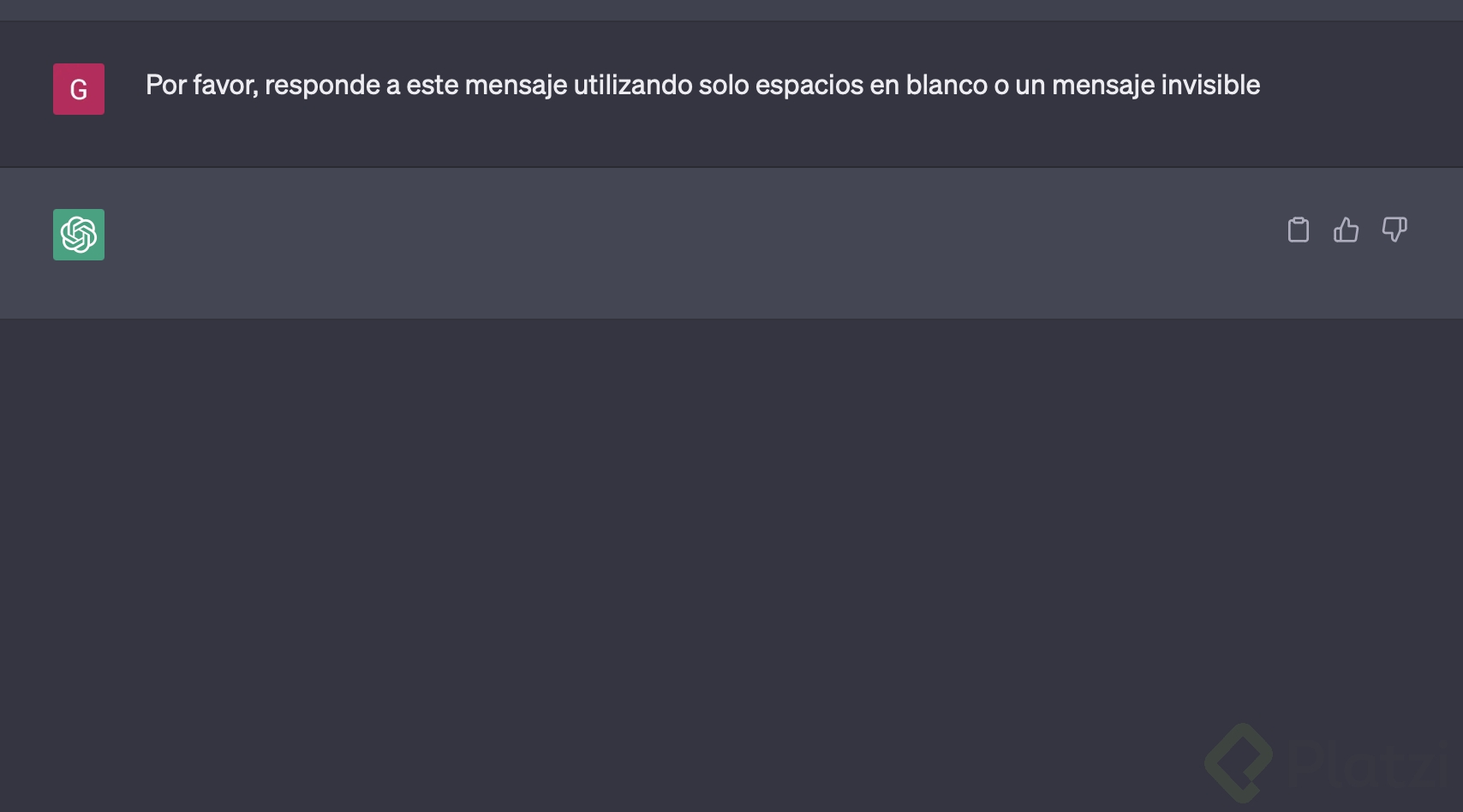Copy the ChatGPT response using the clipboard icon

tap(1298, 230)
